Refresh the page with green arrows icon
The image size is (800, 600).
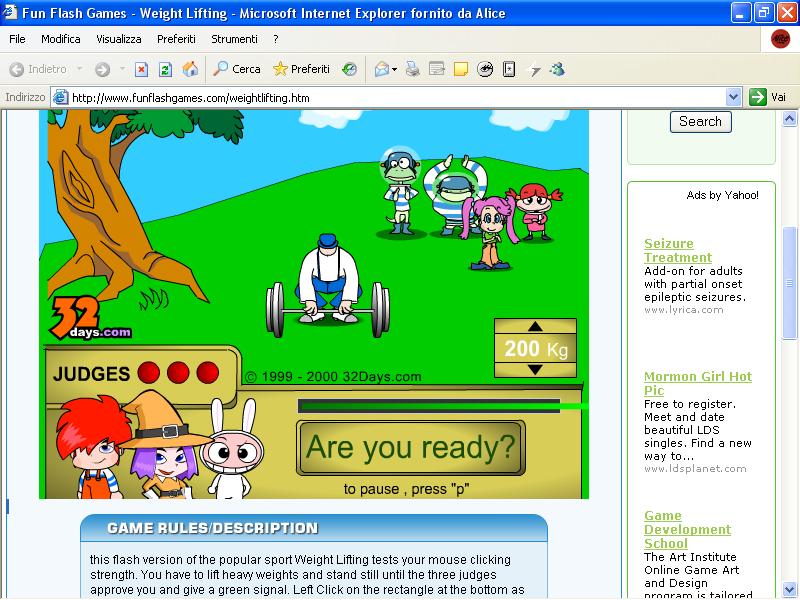(x=165, y=69)
